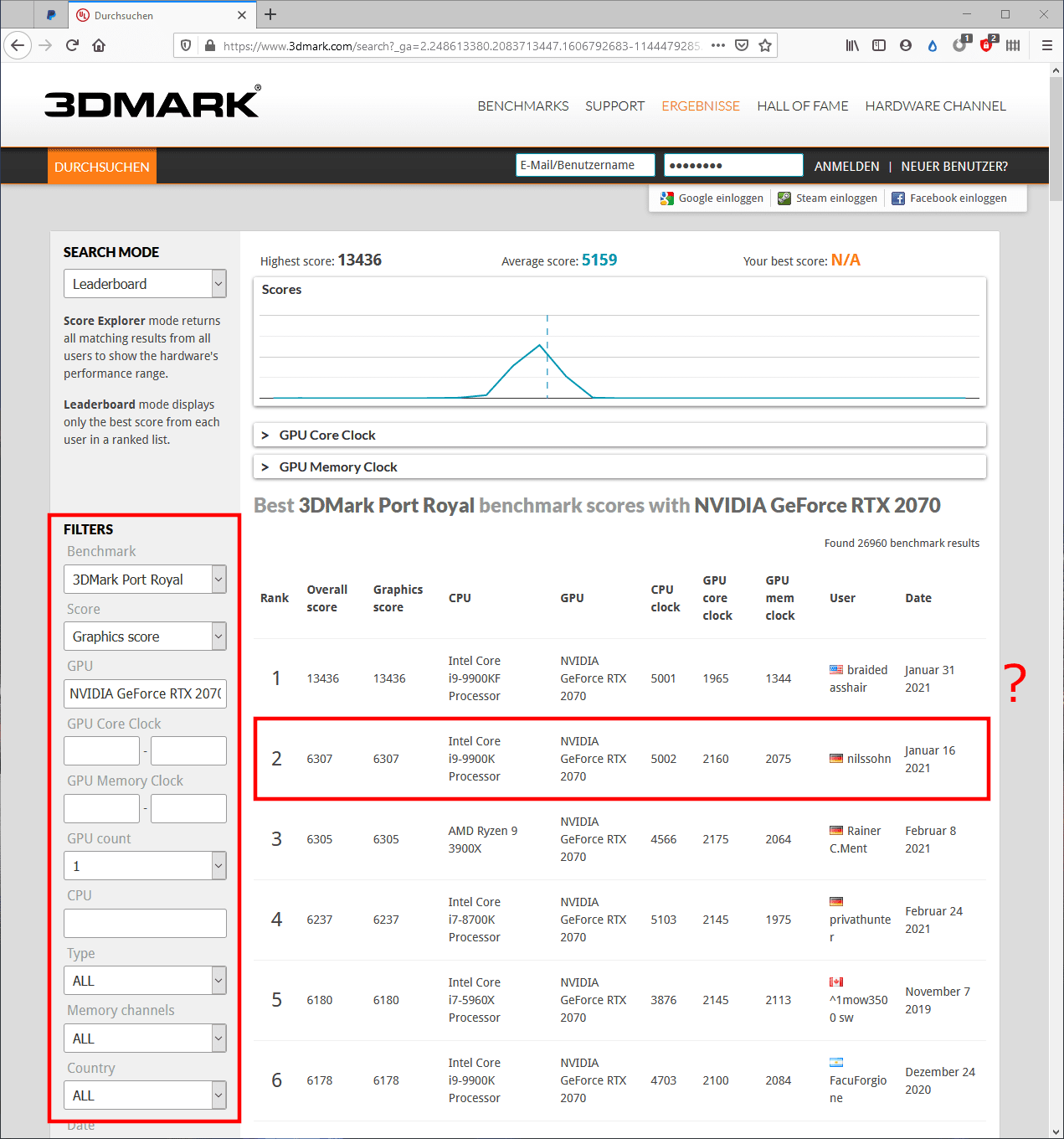Expand the GPU Core Clock section

(x=619, y=435)
